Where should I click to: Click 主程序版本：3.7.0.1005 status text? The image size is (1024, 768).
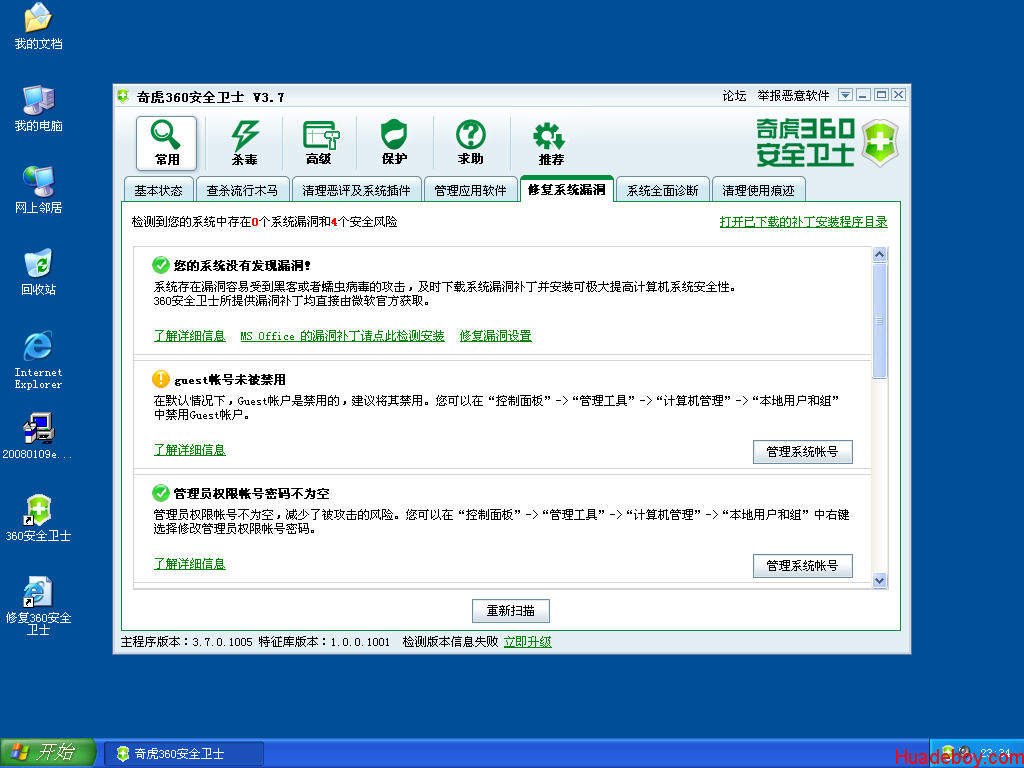tap(187, 642)
